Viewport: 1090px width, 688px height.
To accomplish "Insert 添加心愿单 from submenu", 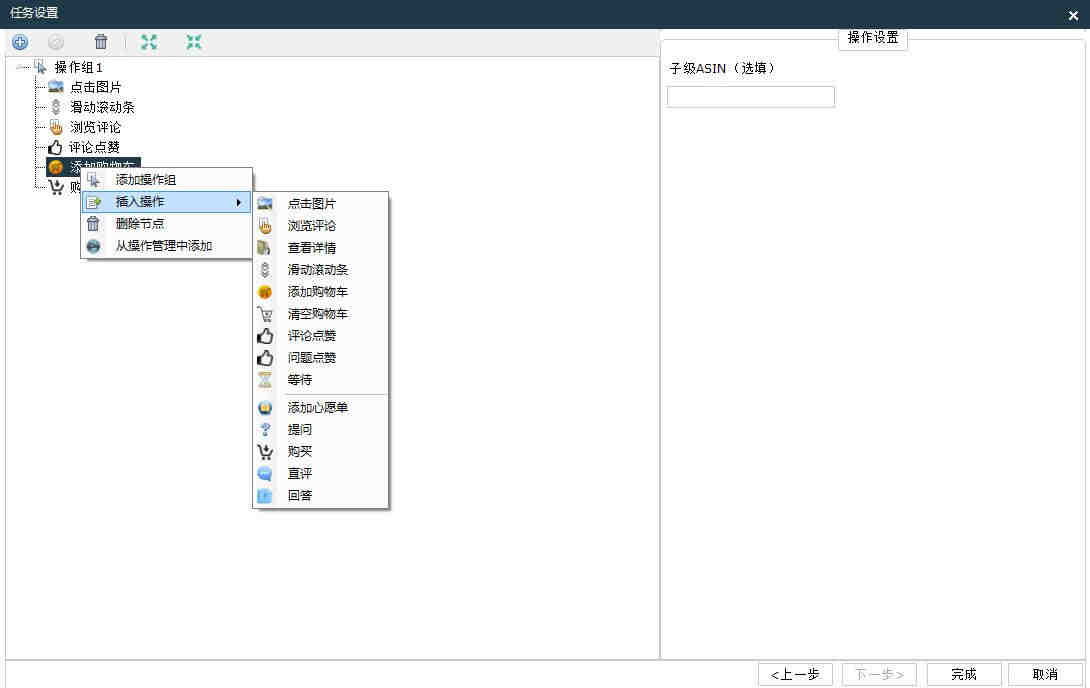I will (320, 408).
